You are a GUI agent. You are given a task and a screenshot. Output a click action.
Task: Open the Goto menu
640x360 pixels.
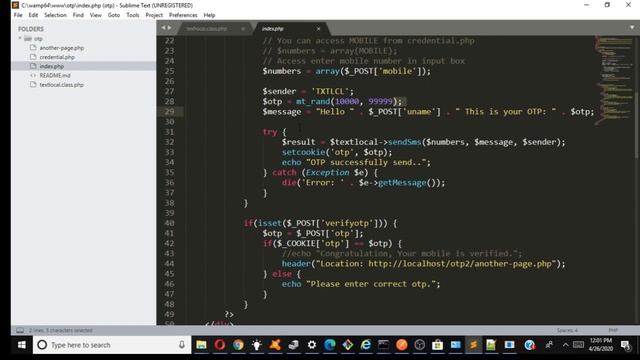pos(114,15)
